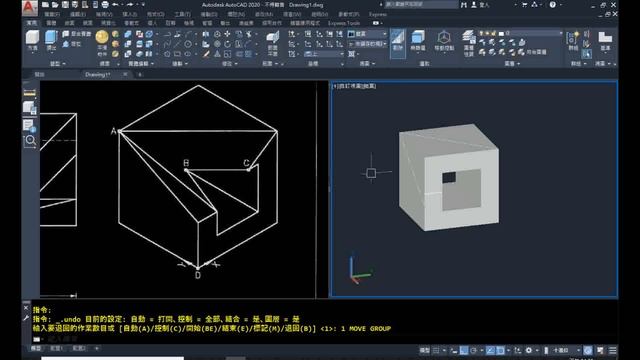Click the Open file folder icon
Viewport: 640px width, 360px height.
tap(55, 5)
